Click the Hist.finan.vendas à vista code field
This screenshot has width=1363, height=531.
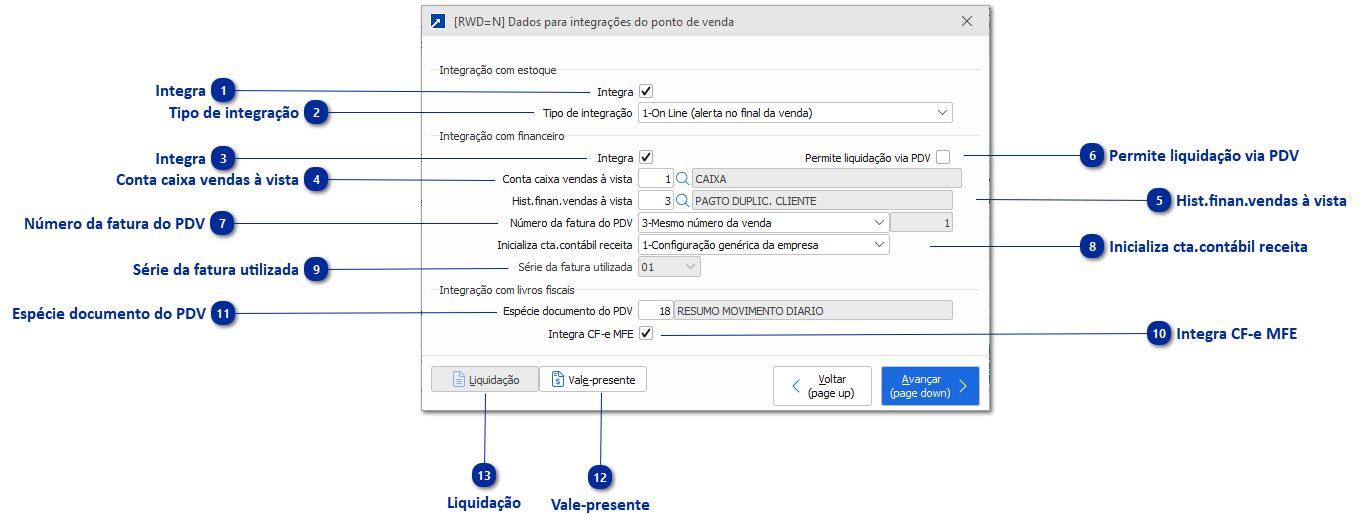[656, 201]
